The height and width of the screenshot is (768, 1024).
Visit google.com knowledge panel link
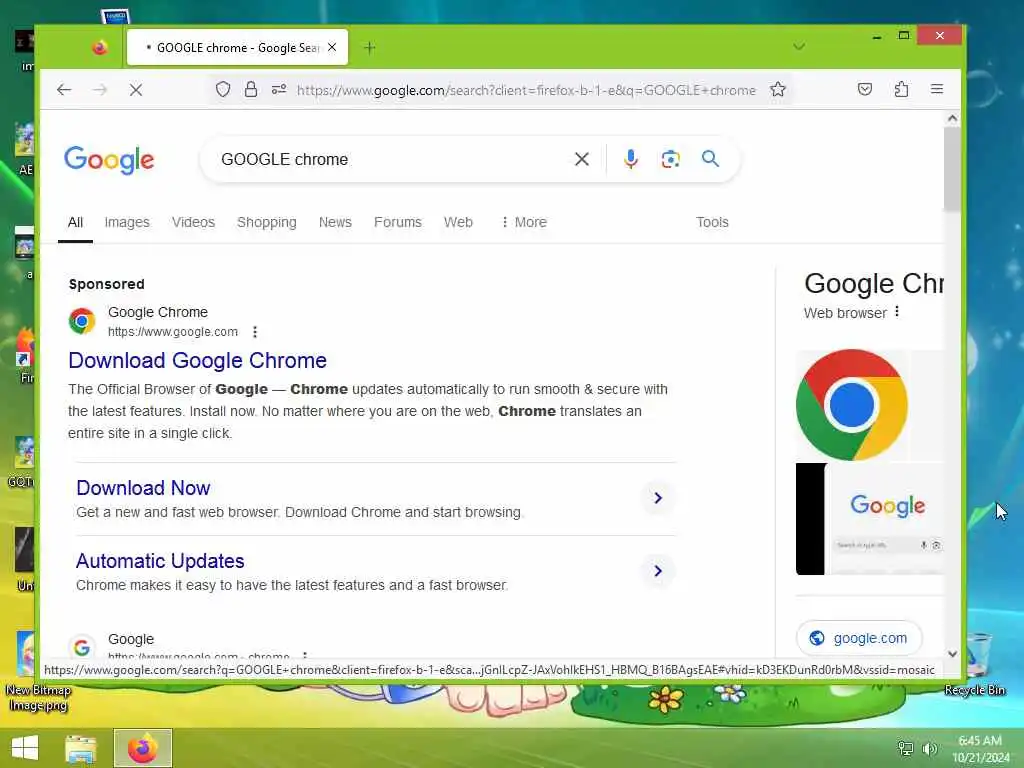(x=859, y=638)
